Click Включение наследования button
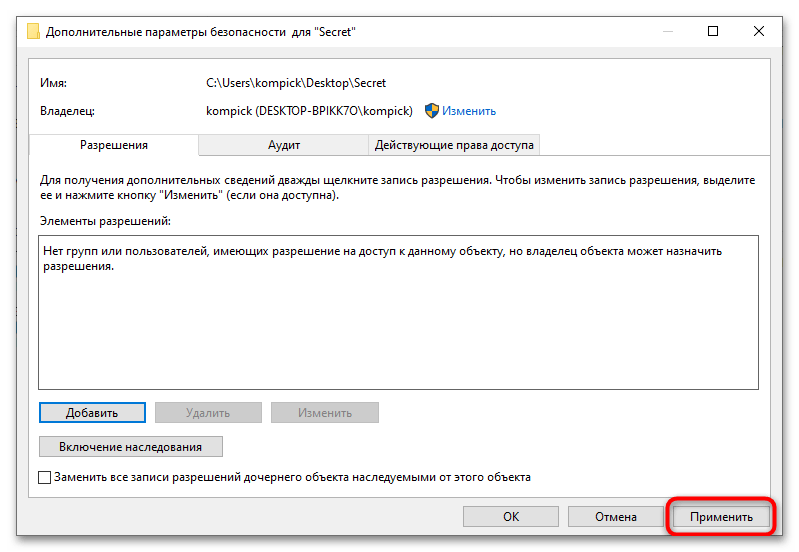799x552 pixels. click(130, 447)
